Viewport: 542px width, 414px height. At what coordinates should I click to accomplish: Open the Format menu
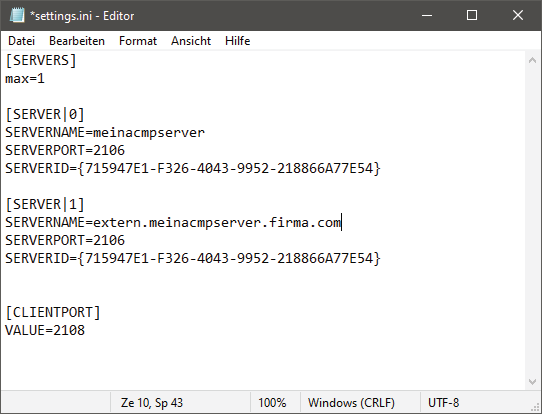coord(138,41)
